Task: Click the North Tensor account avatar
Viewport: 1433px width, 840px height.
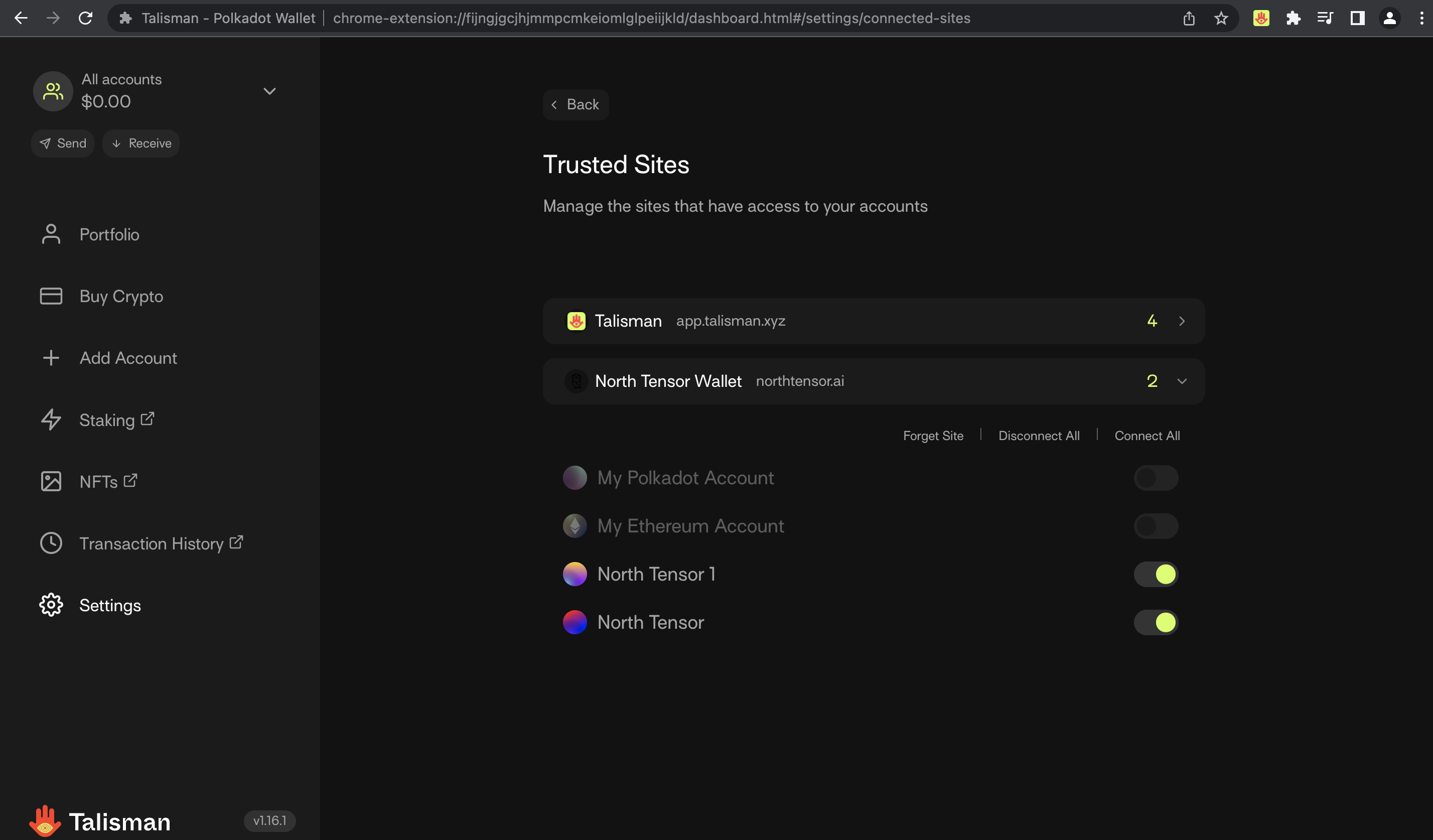Action: tap(575, 622)
